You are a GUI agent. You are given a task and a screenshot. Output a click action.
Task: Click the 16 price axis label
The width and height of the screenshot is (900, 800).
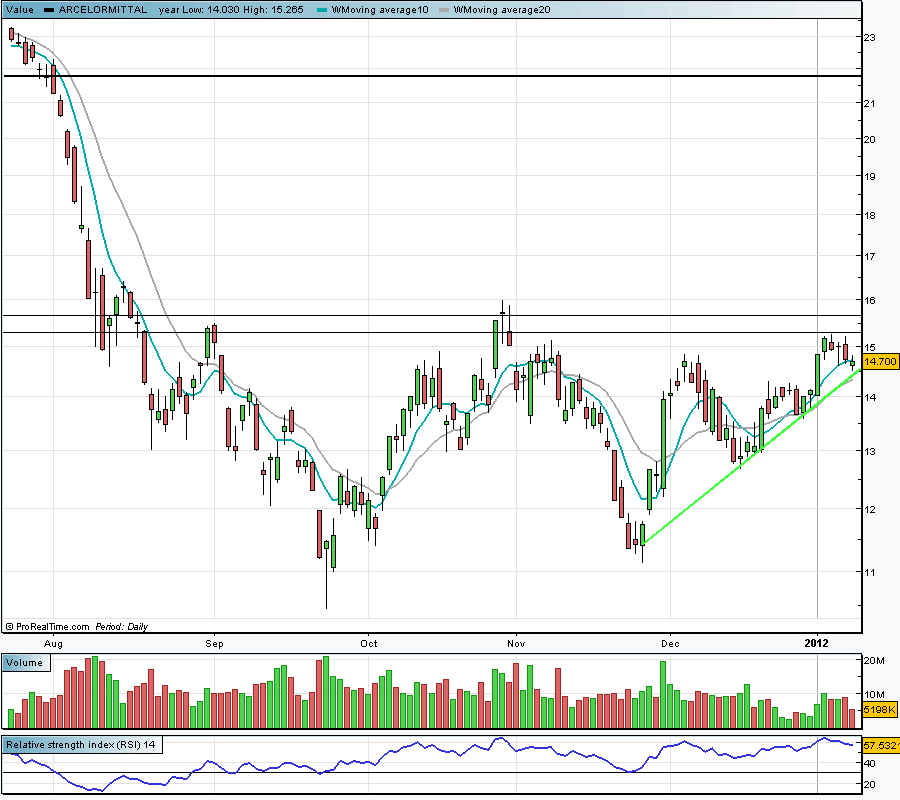tap(870, 301)
